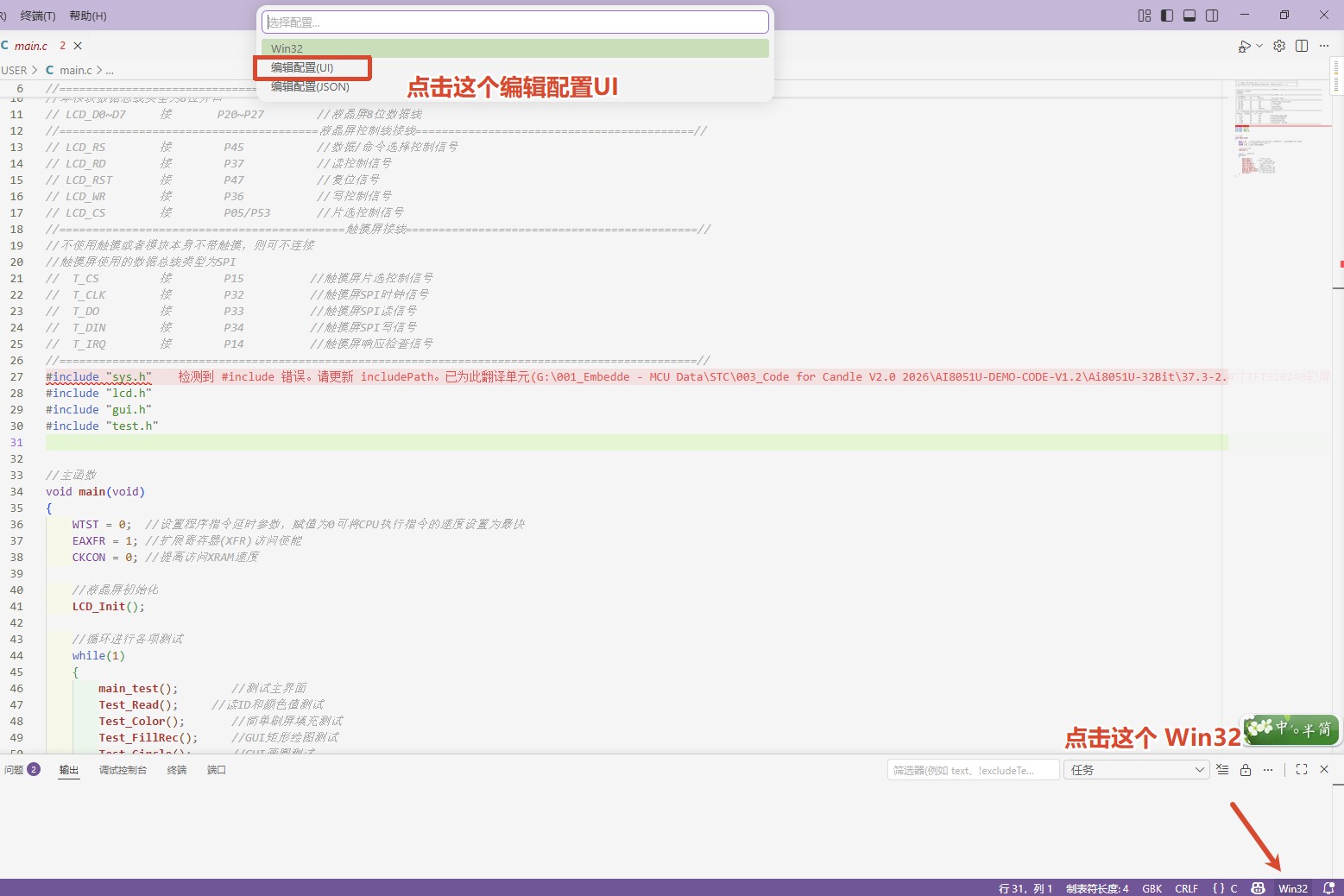This screenshot has width=1344, height=896.
Task: Clear the output with clear-output icon
Action: pyautogui.click(x=1222, y=769)
